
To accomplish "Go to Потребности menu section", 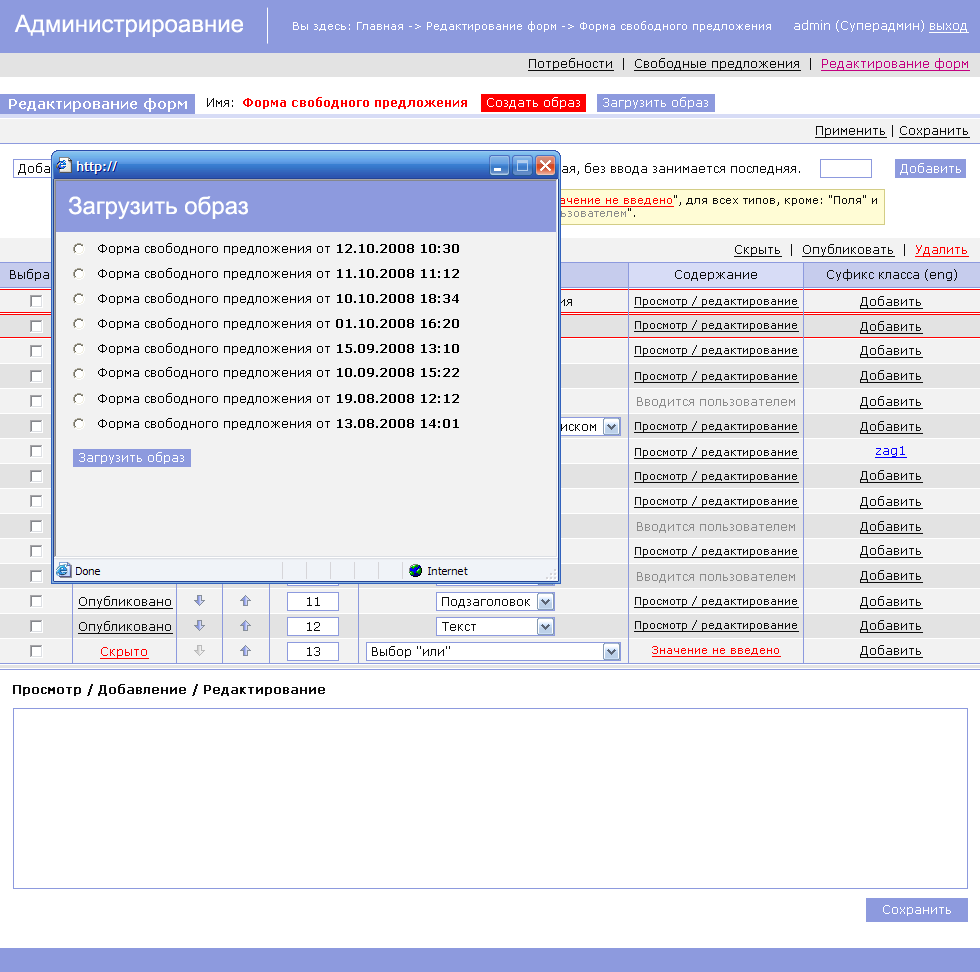I will (x=570, y=63).
